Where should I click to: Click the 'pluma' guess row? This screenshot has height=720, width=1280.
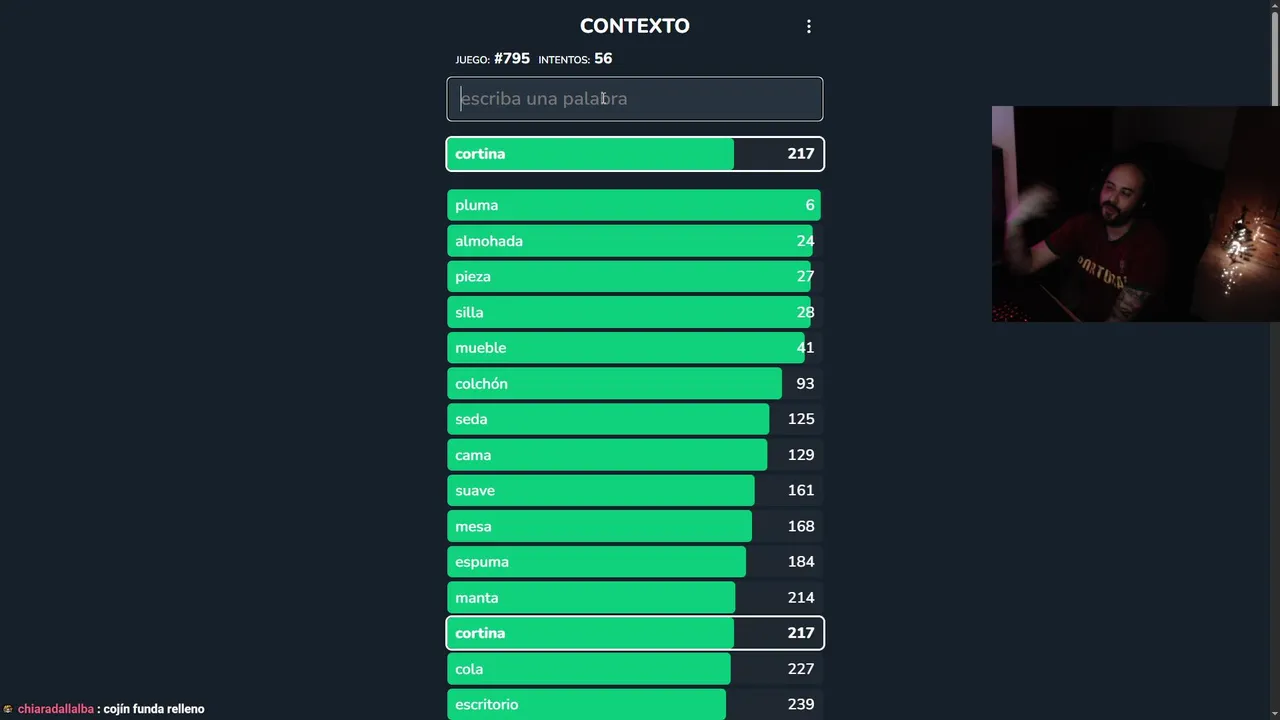tap(634, 205)
